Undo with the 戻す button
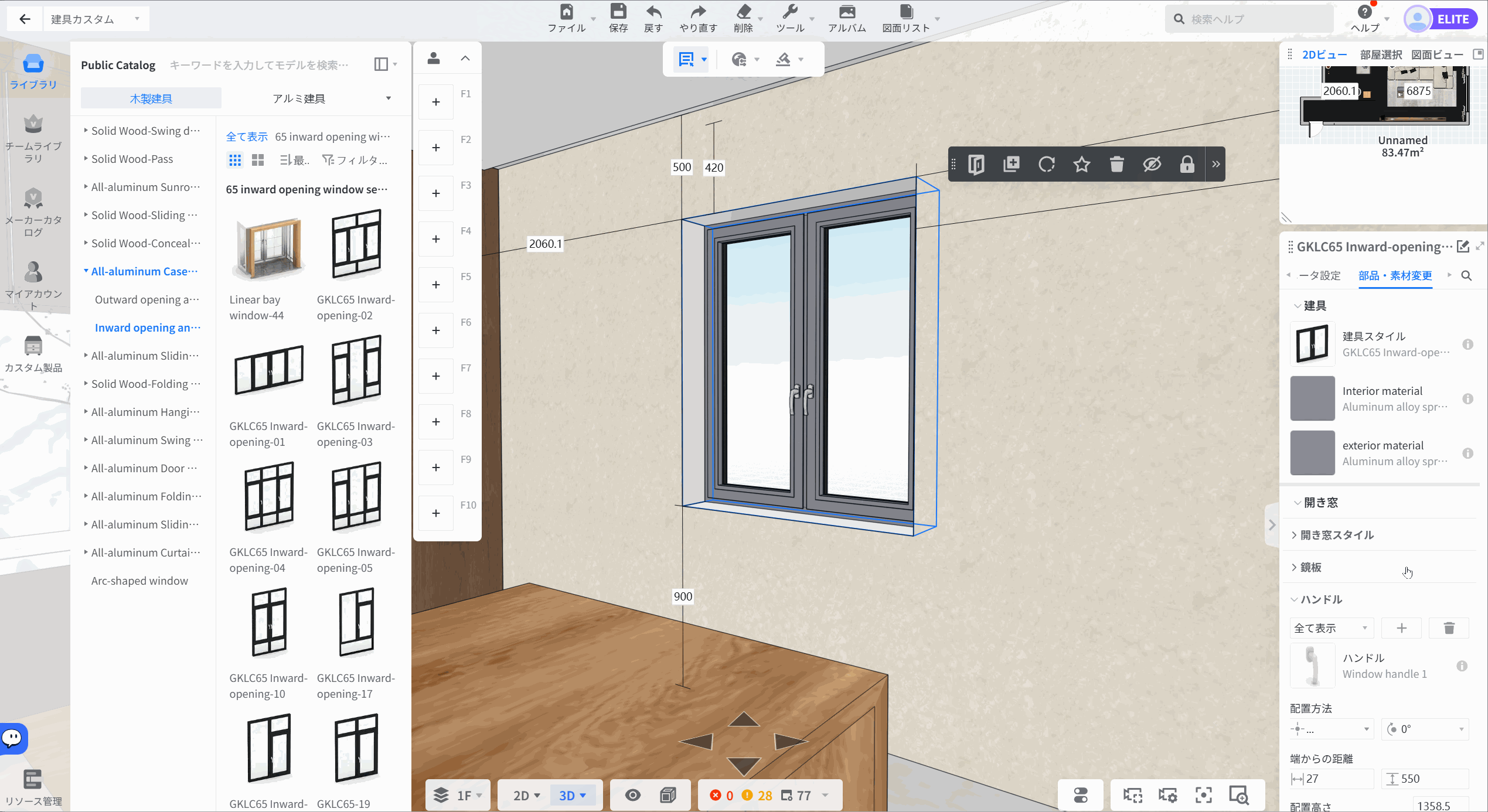 click(x=653, y=19)
